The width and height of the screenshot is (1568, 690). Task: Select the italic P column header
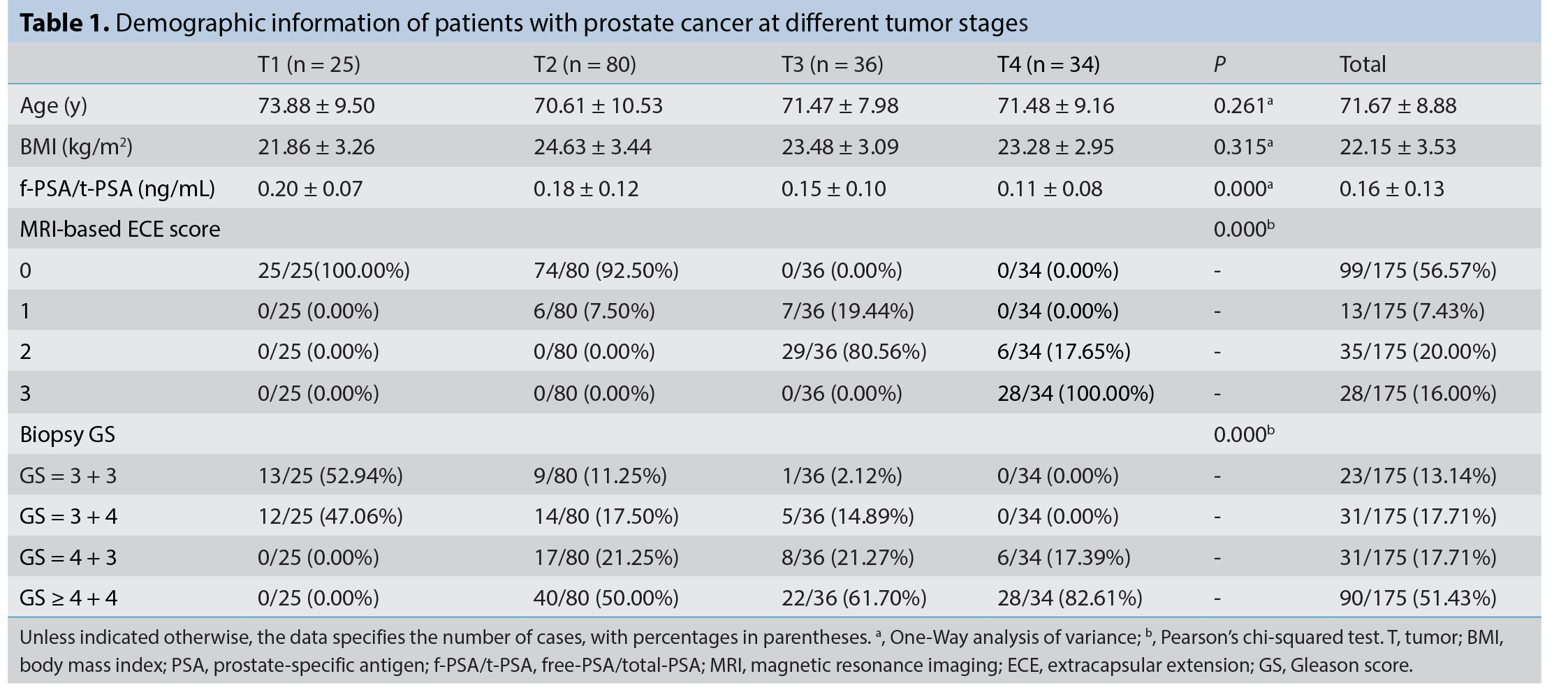coord(1219,64)
